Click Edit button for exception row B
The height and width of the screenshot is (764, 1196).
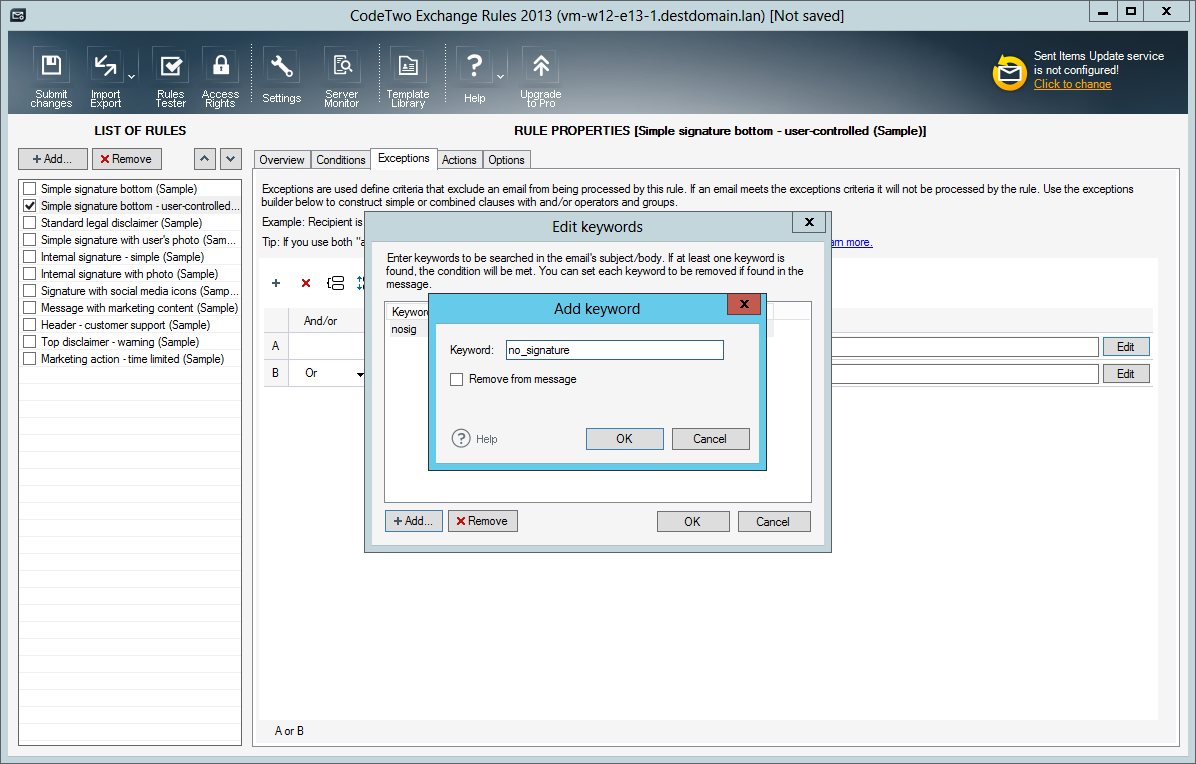coord(1126,374)
